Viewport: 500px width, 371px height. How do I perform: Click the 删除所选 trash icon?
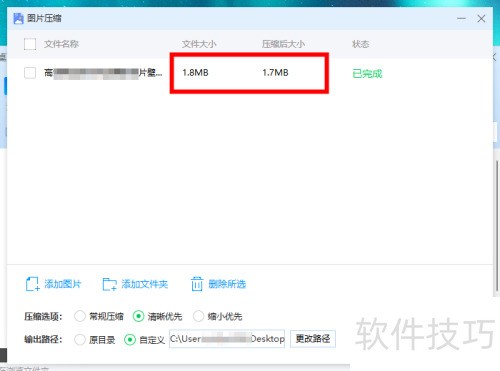tap(197, 284)
